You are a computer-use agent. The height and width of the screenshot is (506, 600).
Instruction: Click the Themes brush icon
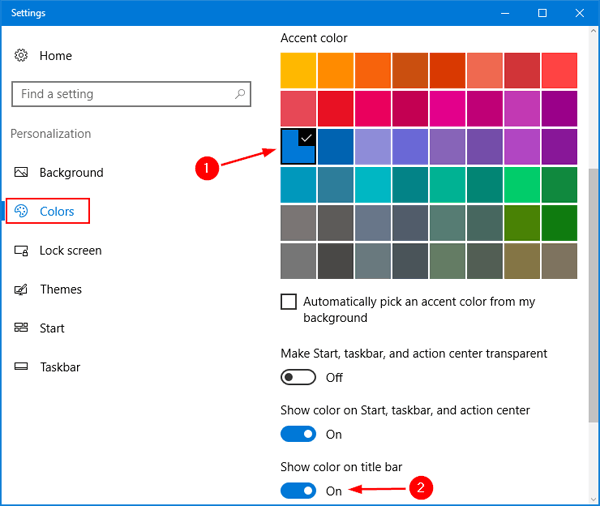click(21, 289)
